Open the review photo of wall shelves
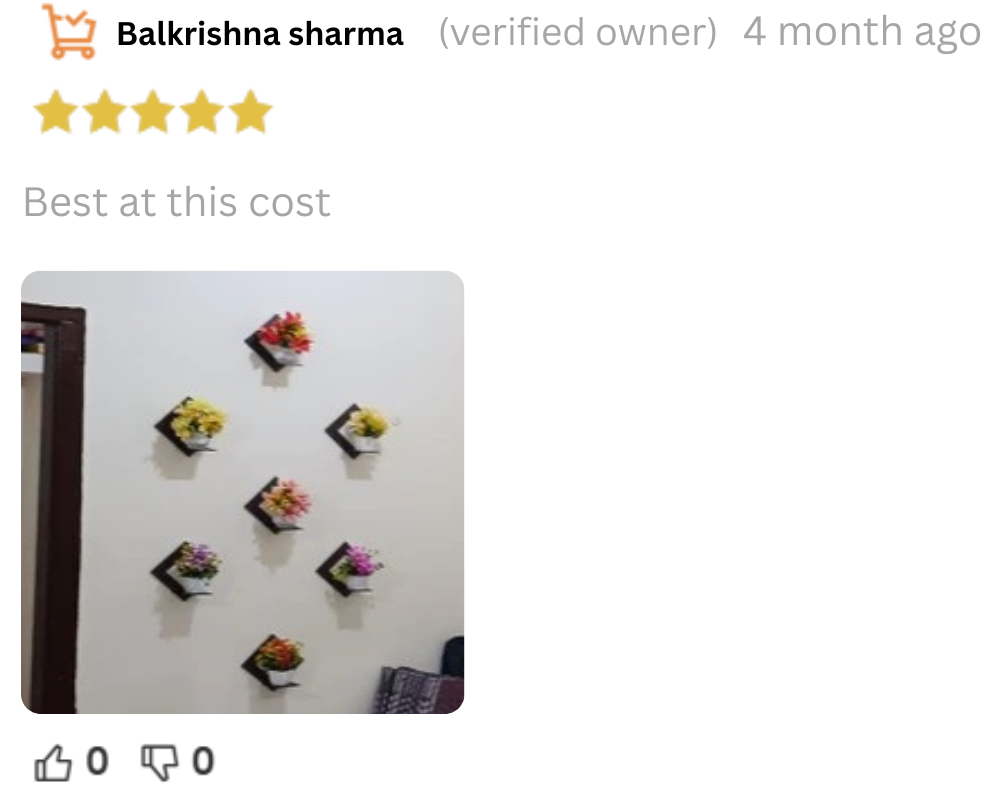 [x=242, y=493]
